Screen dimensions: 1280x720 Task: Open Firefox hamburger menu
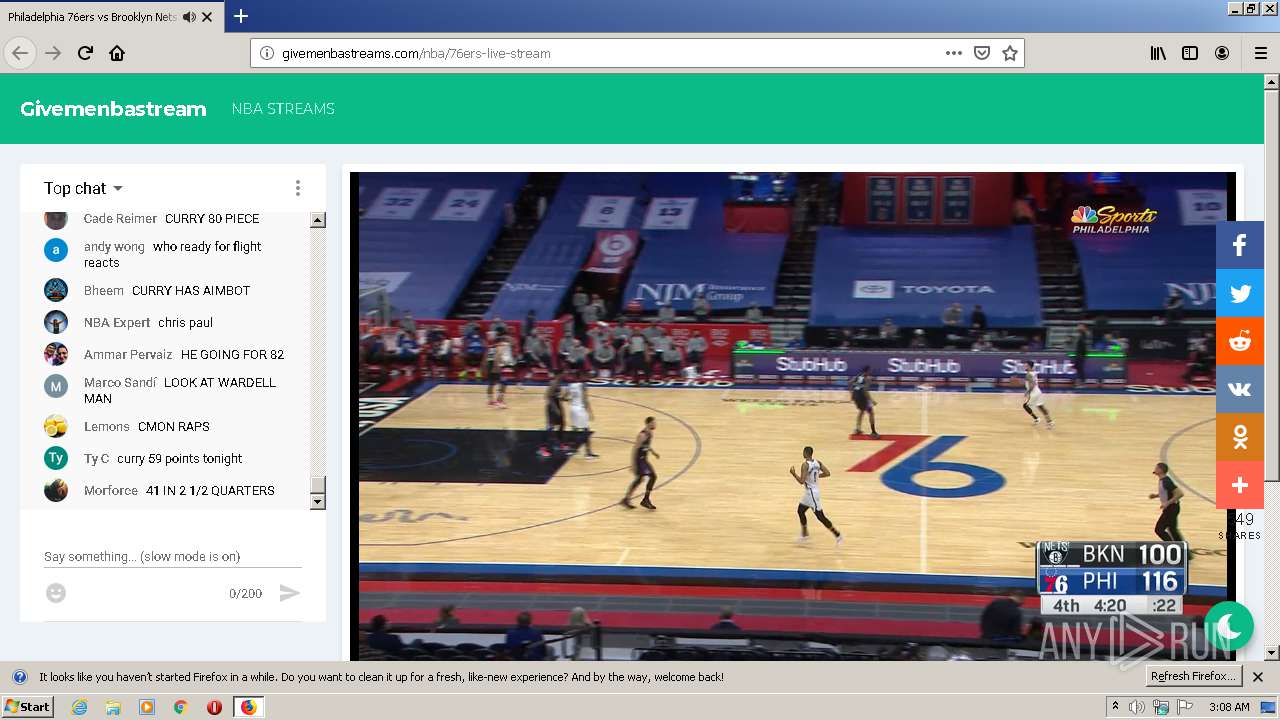click(x=1261, y=53)
